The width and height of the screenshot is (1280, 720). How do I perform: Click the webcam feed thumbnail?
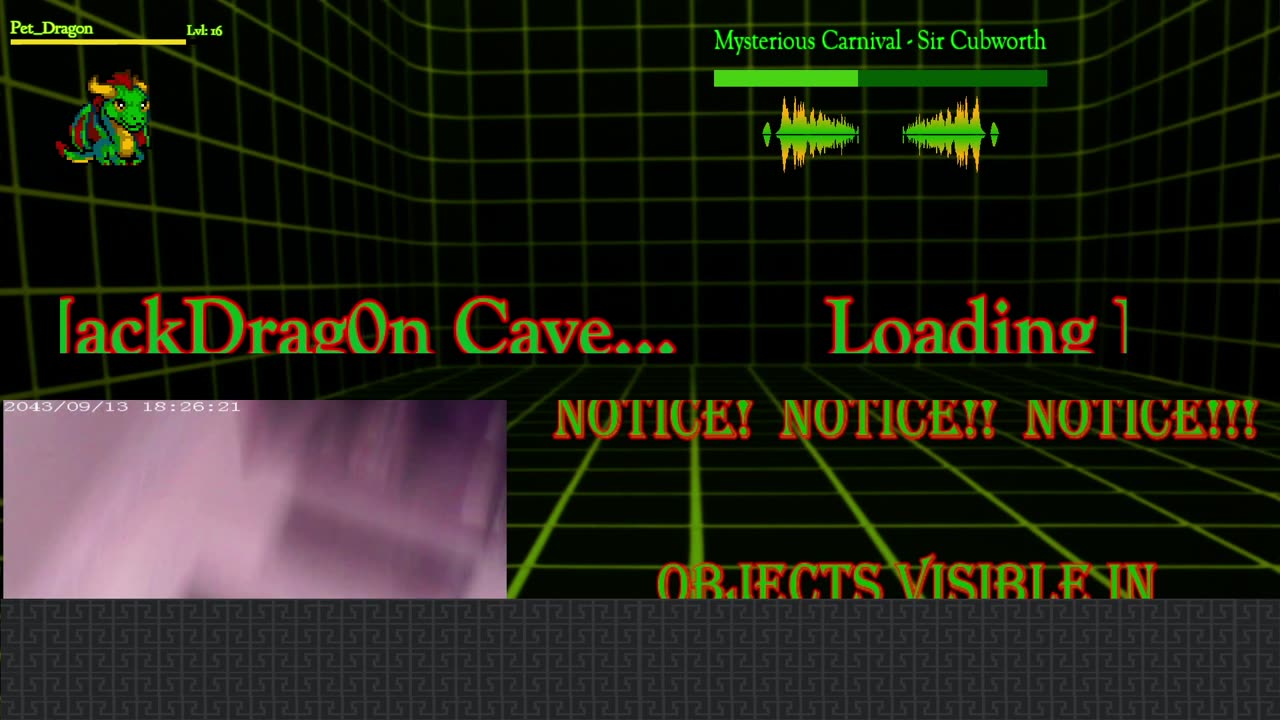pyautogui.click(x=255, y=499)
